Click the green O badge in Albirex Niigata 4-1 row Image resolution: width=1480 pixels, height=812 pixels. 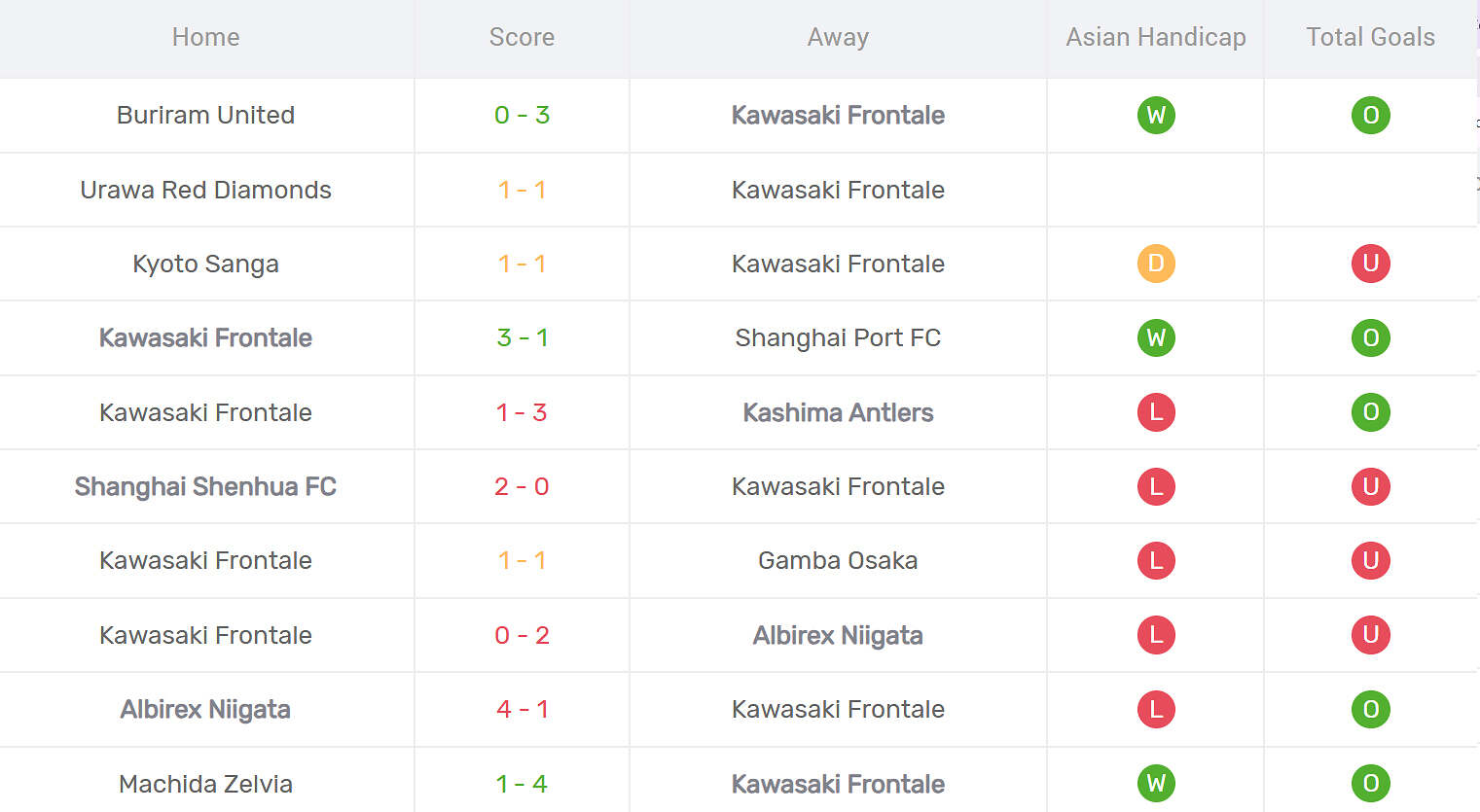[1370, 710]
